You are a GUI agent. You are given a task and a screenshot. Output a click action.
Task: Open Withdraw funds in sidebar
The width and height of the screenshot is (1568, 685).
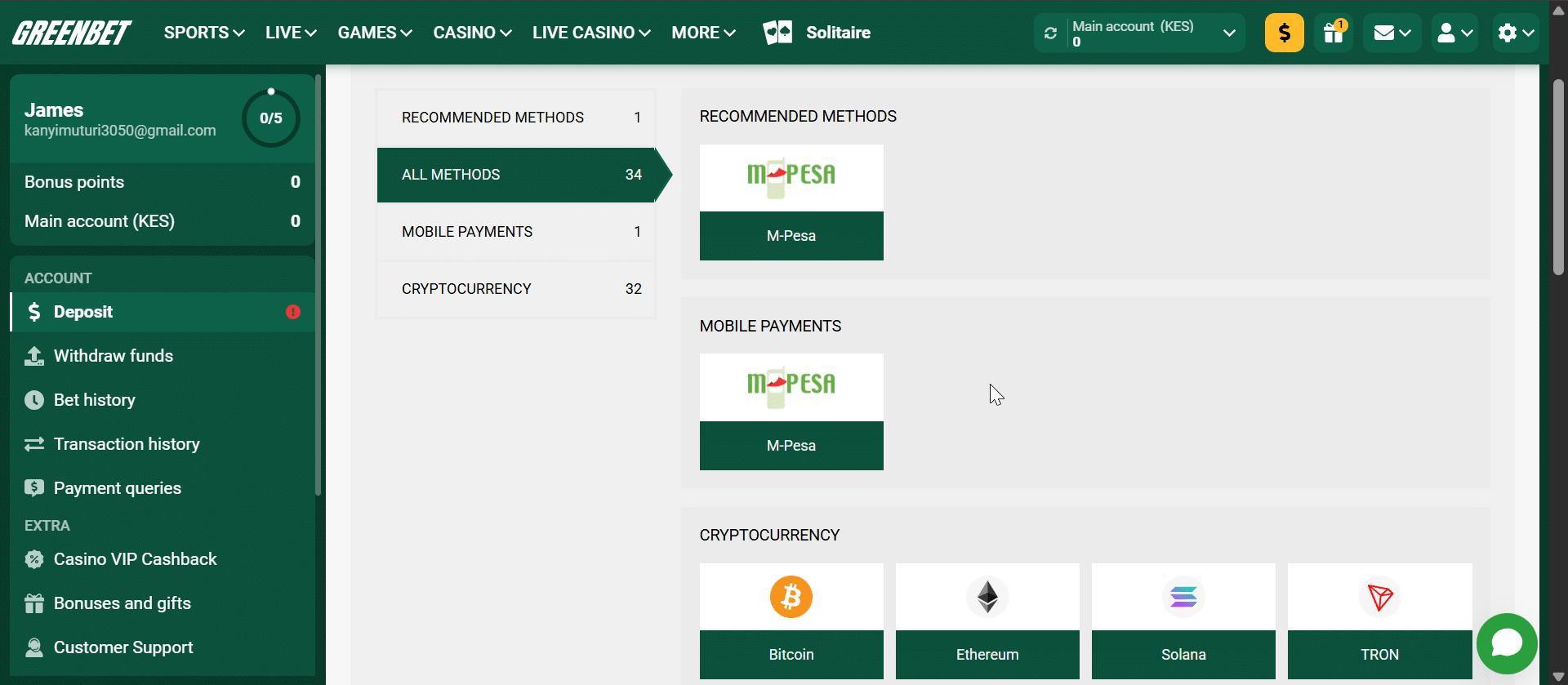click(163, 356)
